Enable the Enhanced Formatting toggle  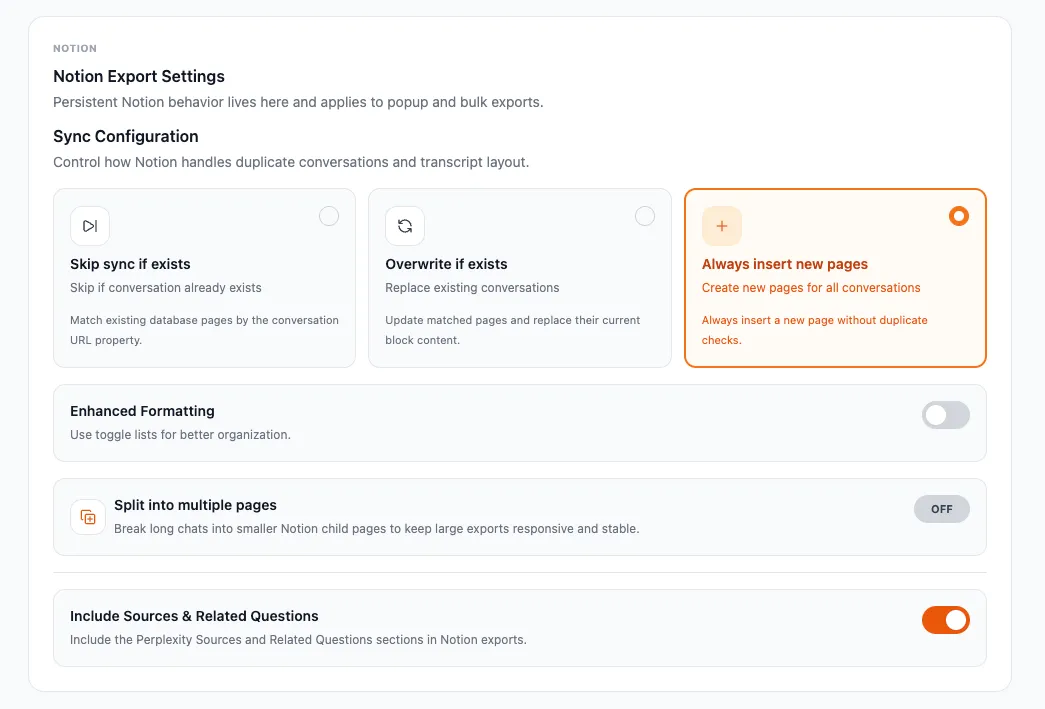pos(946,415)
